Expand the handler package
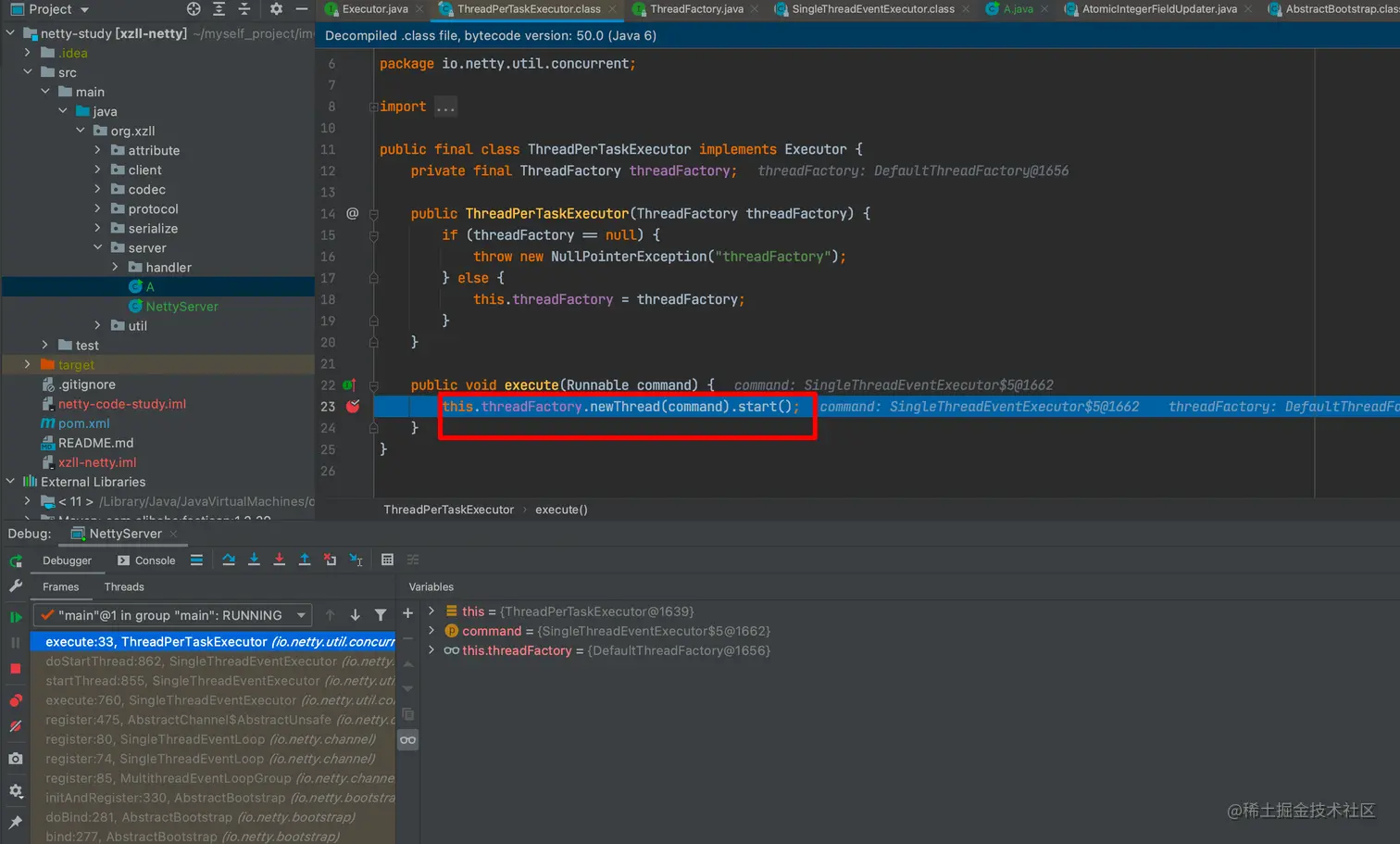The image size is (1400, 844). 116,267
